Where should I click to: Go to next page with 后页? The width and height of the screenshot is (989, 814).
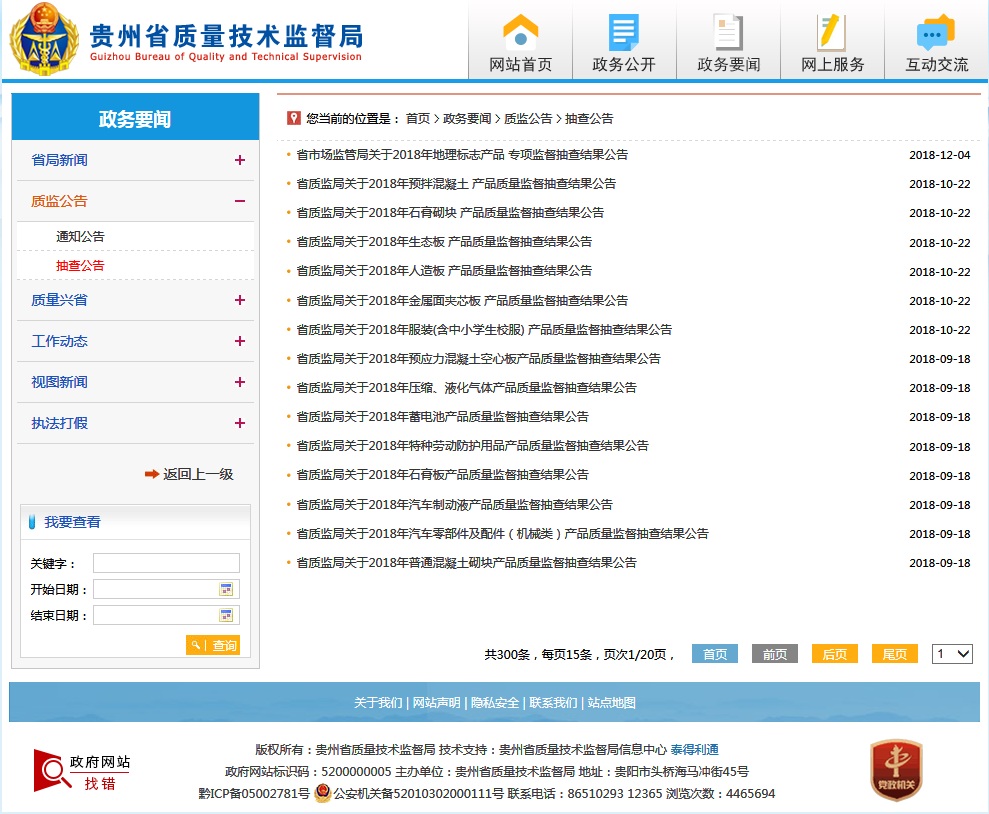834,654
